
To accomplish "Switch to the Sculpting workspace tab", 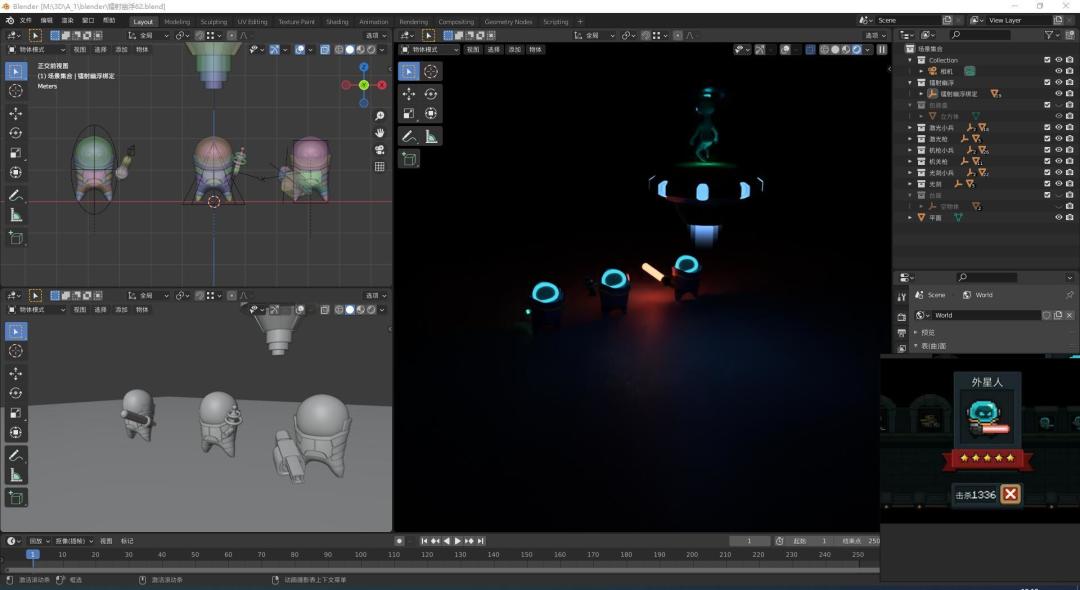I will 213,21.
